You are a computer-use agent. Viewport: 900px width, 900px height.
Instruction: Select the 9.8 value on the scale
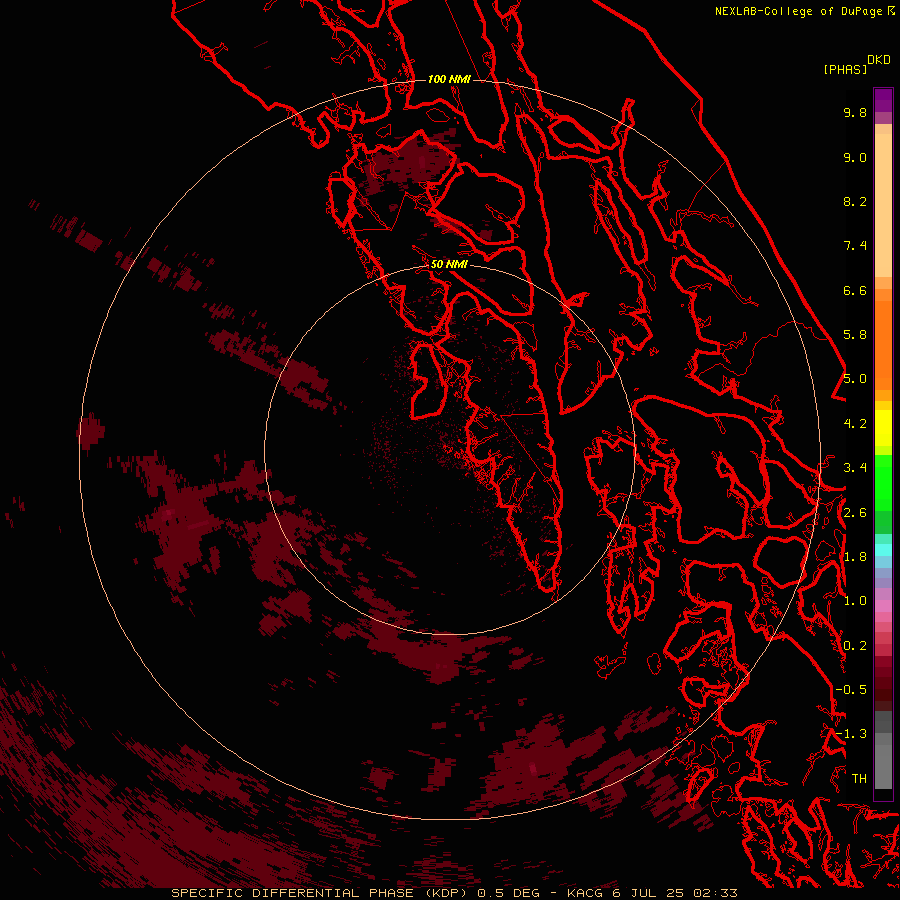click(x=855, y=112)
